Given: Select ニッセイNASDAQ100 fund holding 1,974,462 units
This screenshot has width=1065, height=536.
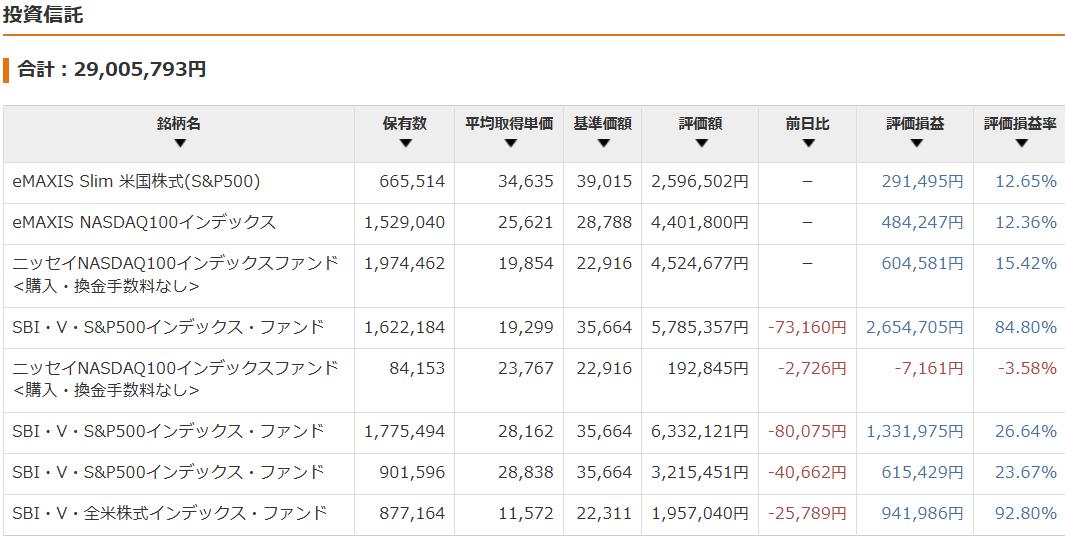Looking at the screenshot, I should coord(175,264).
